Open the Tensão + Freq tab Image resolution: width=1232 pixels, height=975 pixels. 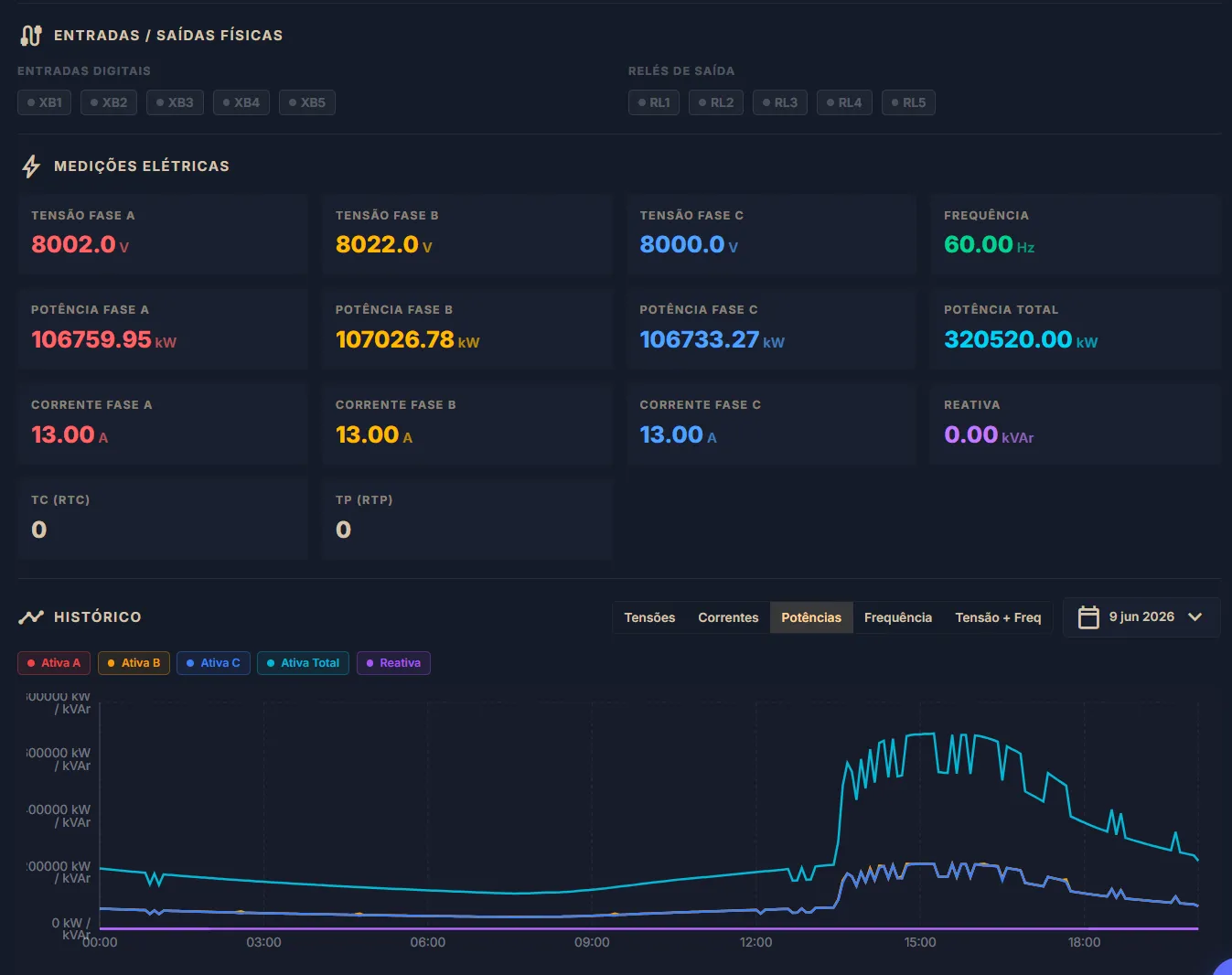[998, 617]
